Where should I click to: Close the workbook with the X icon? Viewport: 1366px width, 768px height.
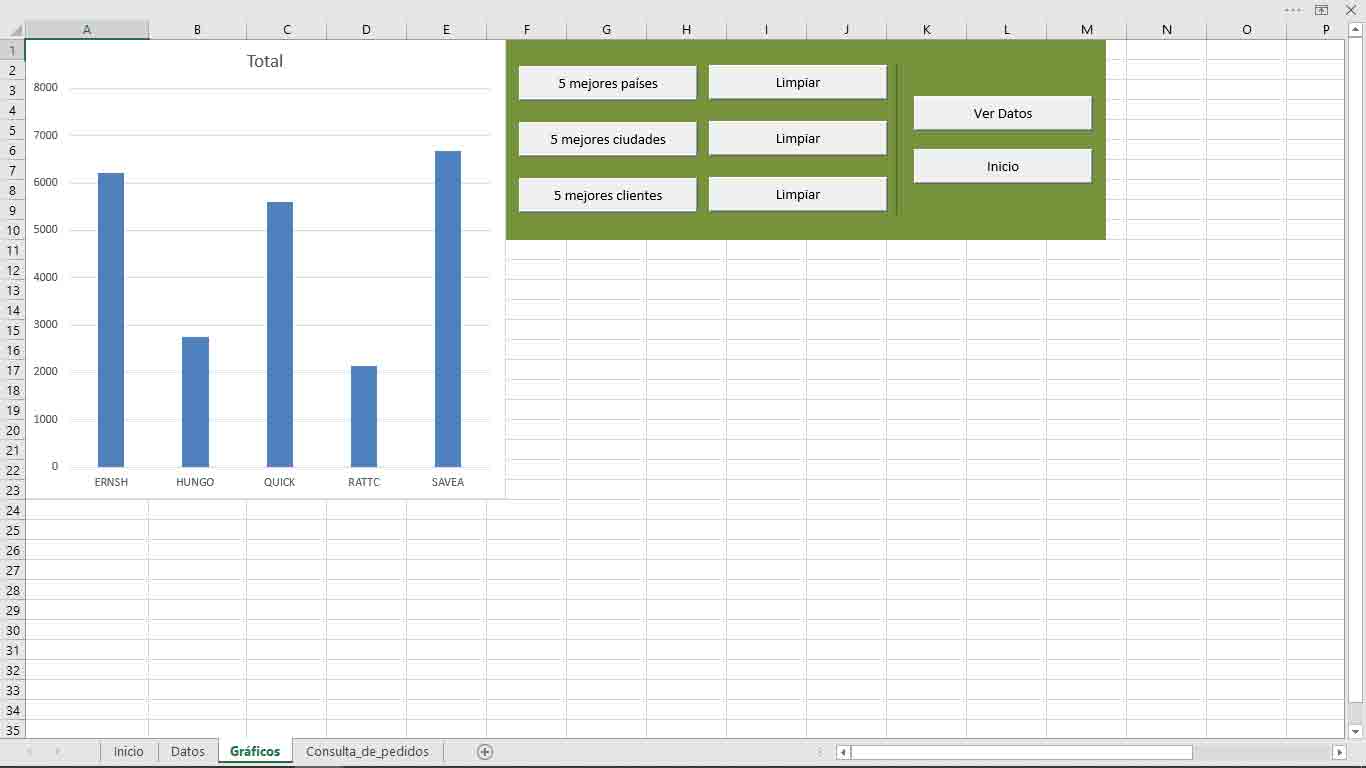coord(1351,10)
